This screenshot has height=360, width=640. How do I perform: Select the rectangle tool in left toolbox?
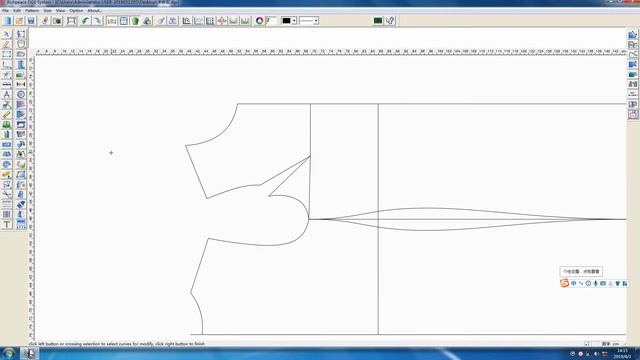[x=7, y=54]
